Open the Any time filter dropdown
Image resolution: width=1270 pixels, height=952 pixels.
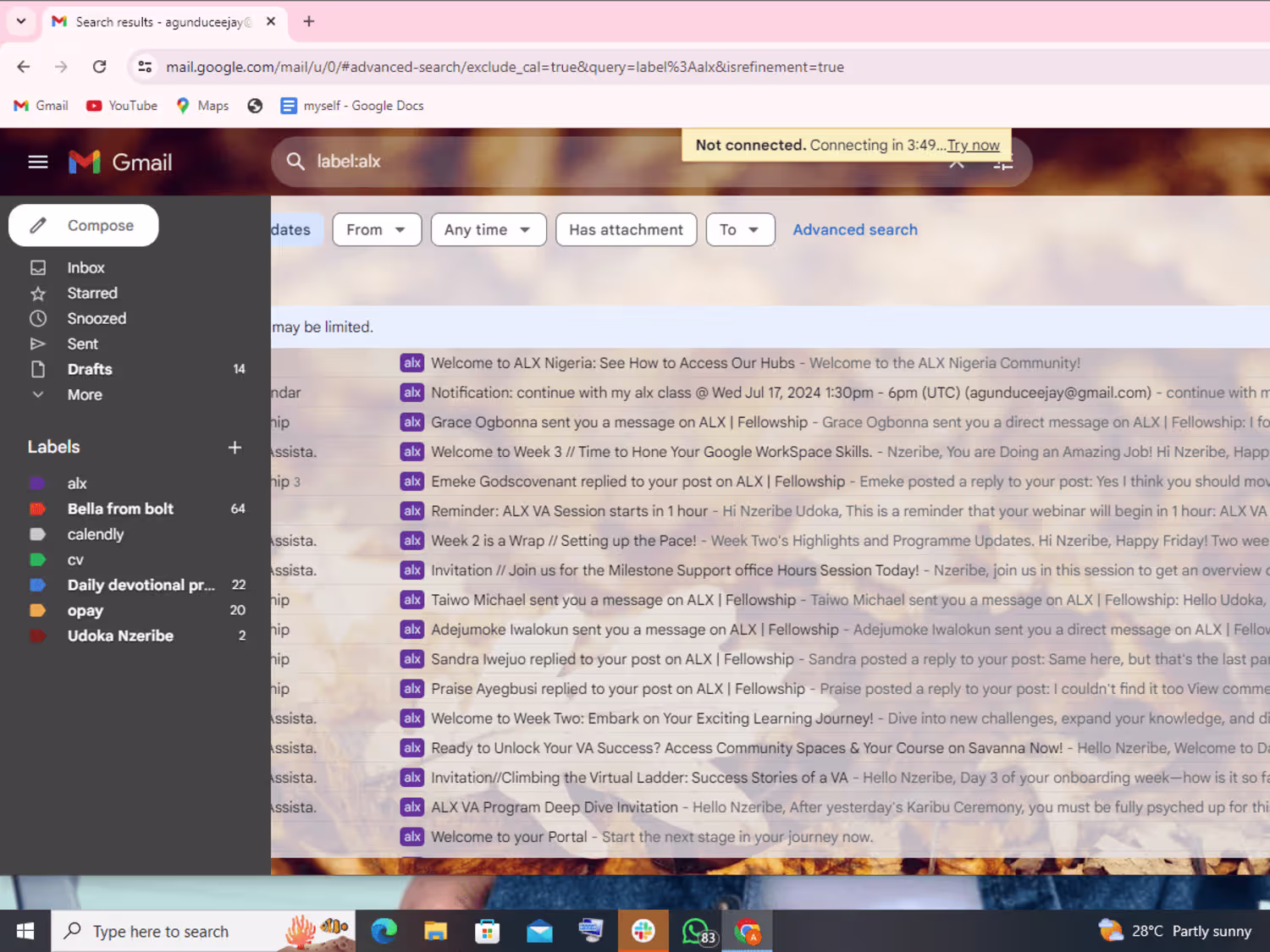tap(489, 229)
